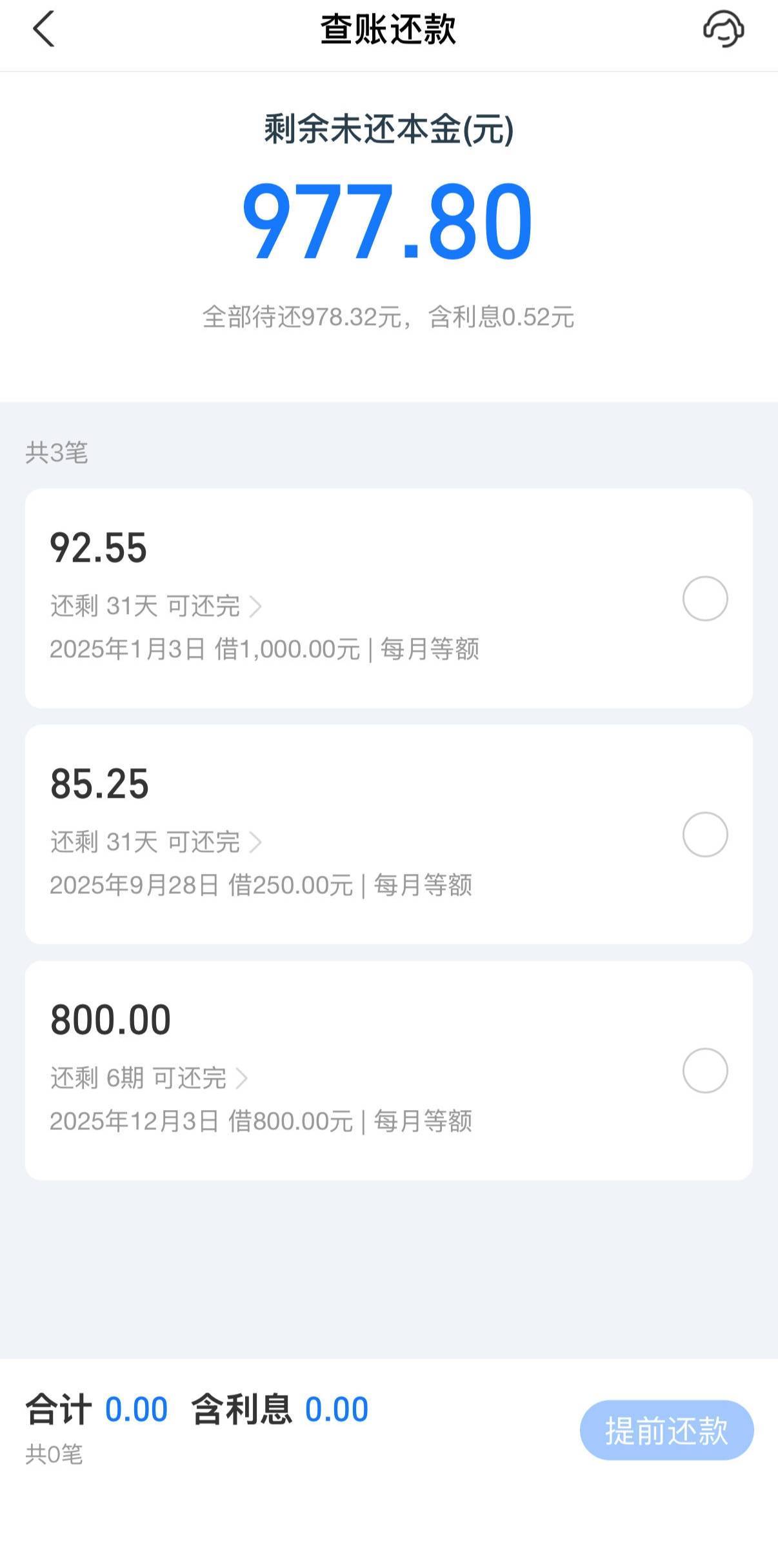Expand chevron beside 85.25 loan's 还剩 31天
The width and height of the screenshot is (778, 1568).
point(255,842)
